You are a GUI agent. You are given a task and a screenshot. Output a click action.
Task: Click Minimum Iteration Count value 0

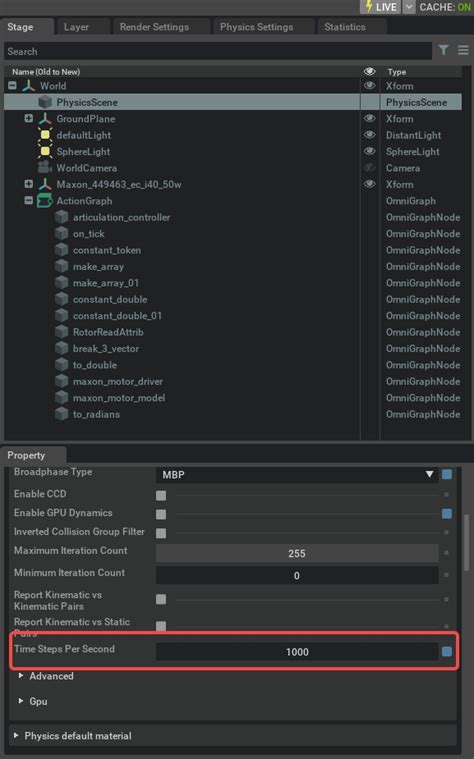297,576
